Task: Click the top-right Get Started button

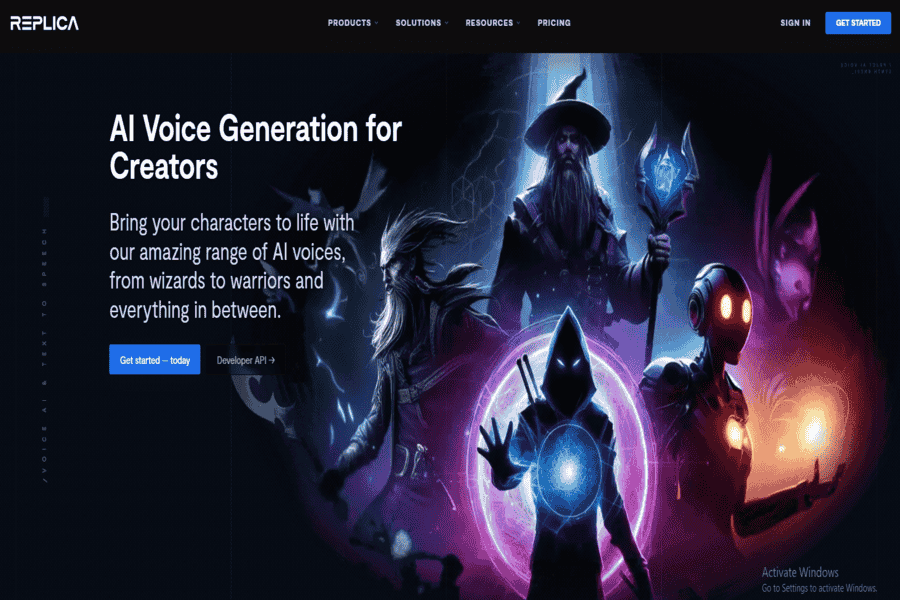Action: [858, 23]
